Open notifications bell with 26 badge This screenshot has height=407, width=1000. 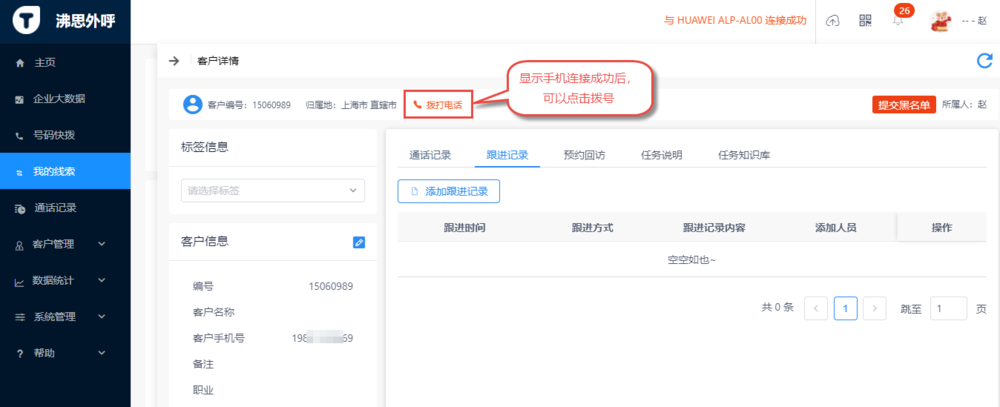[x=898, y=21]
